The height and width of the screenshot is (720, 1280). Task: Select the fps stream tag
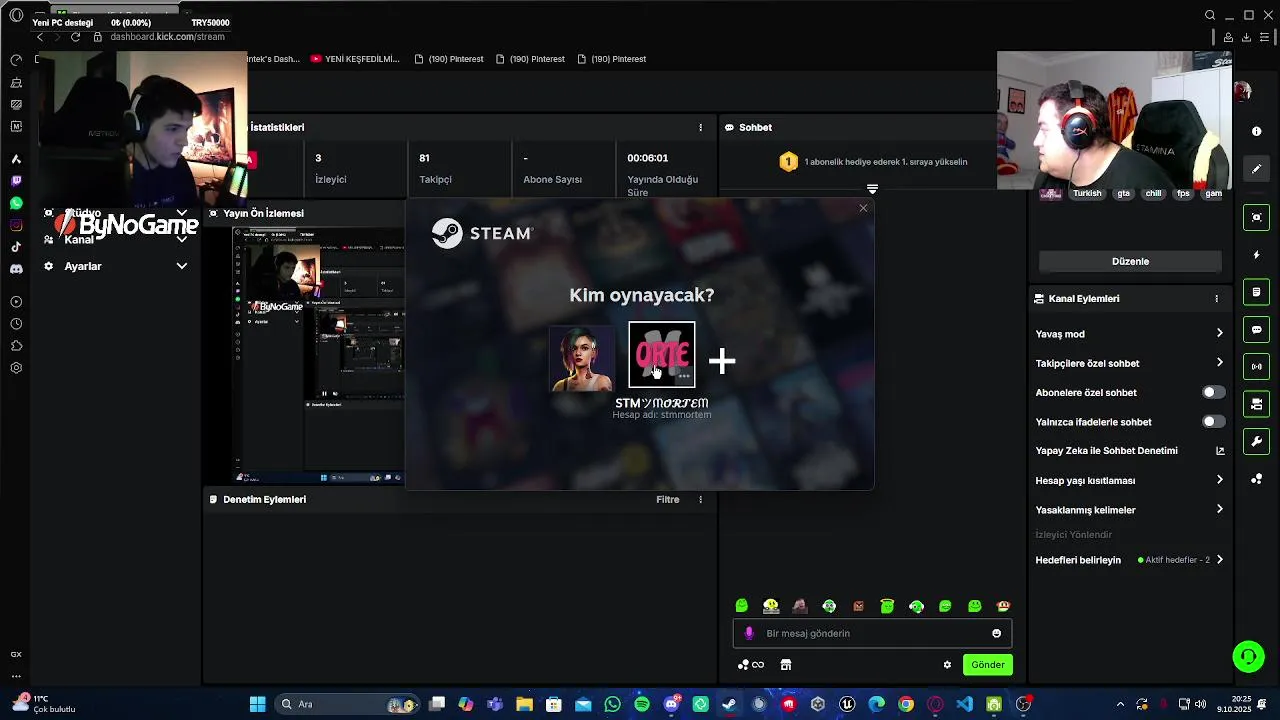pos(1184,193)
